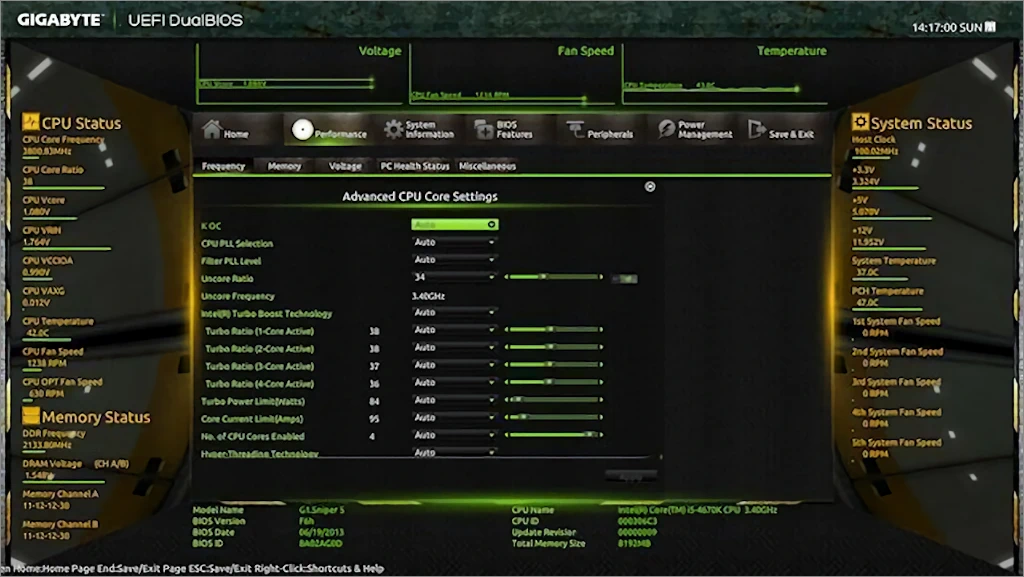Open Turbo Power Limit(Watts) dropdown

click(x=455, y=400)
